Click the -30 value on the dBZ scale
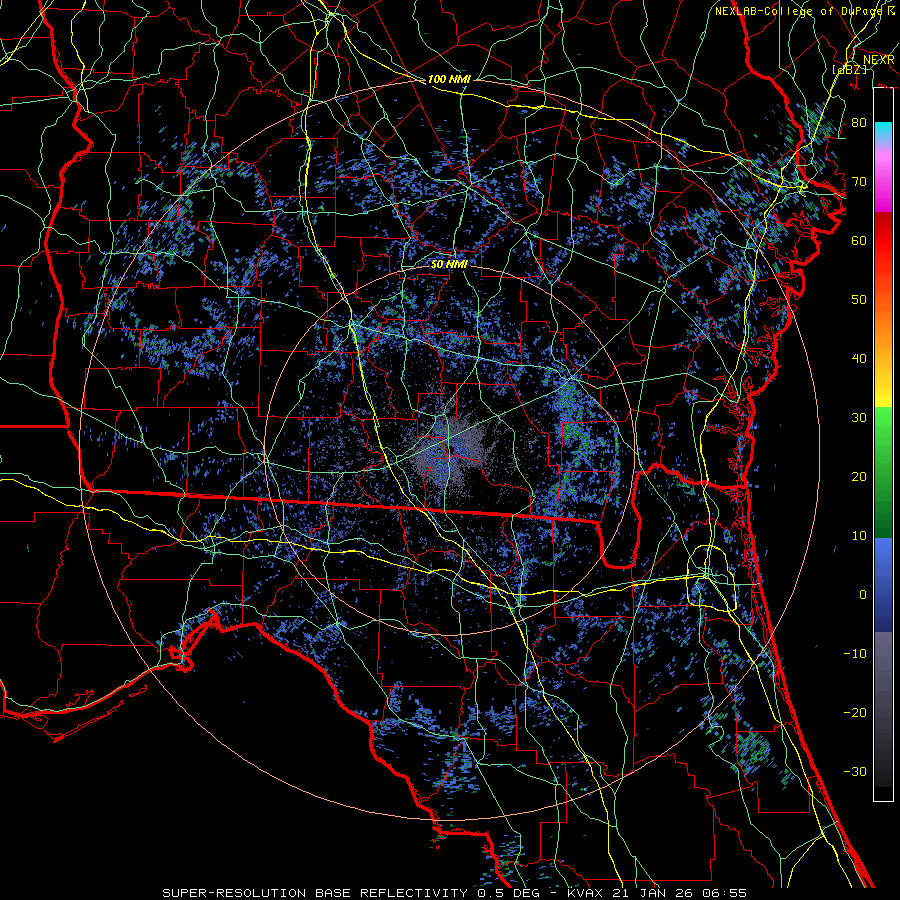The image size is (900, 900). point(855,771)
